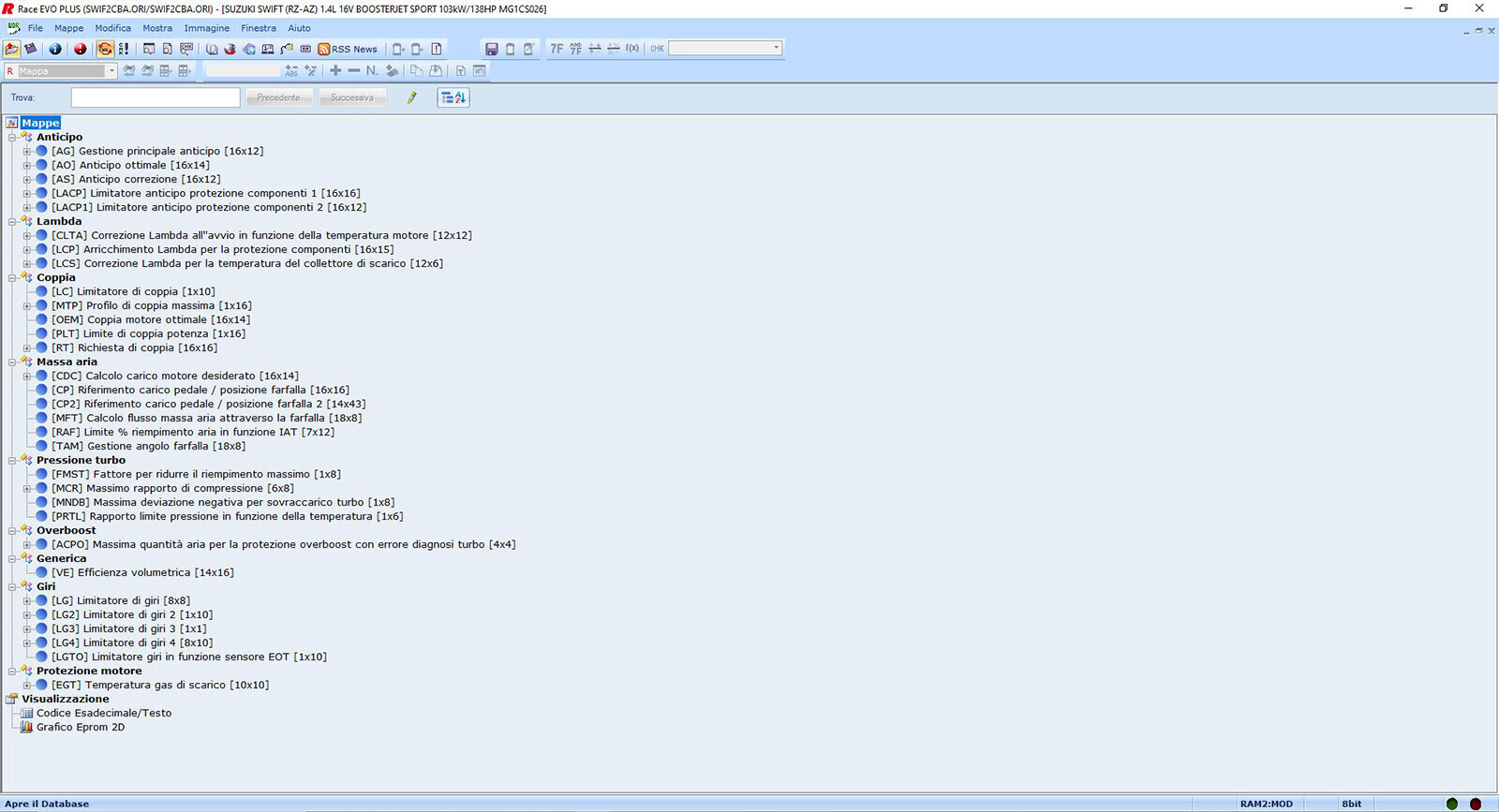The width and height of the screenshot is (1499, 812).
Task: Open the CHK dropdown list
Action: coord(776,49)
